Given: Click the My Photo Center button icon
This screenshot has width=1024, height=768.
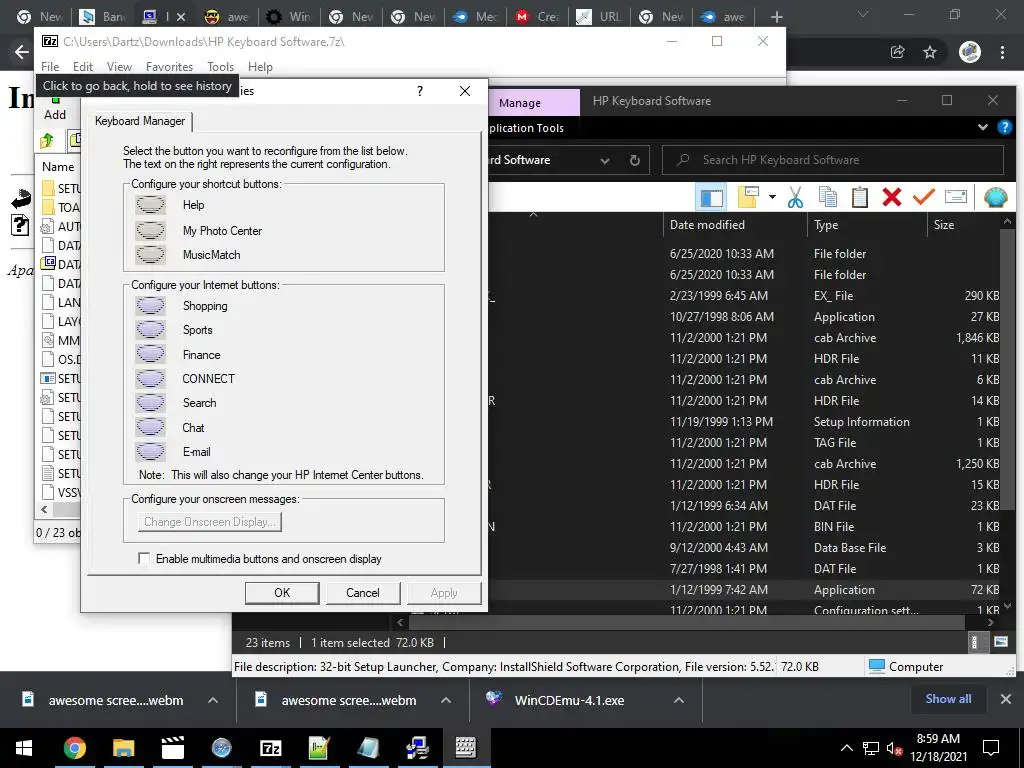Looking at the screenshot, I should click(x=150, y=231).
